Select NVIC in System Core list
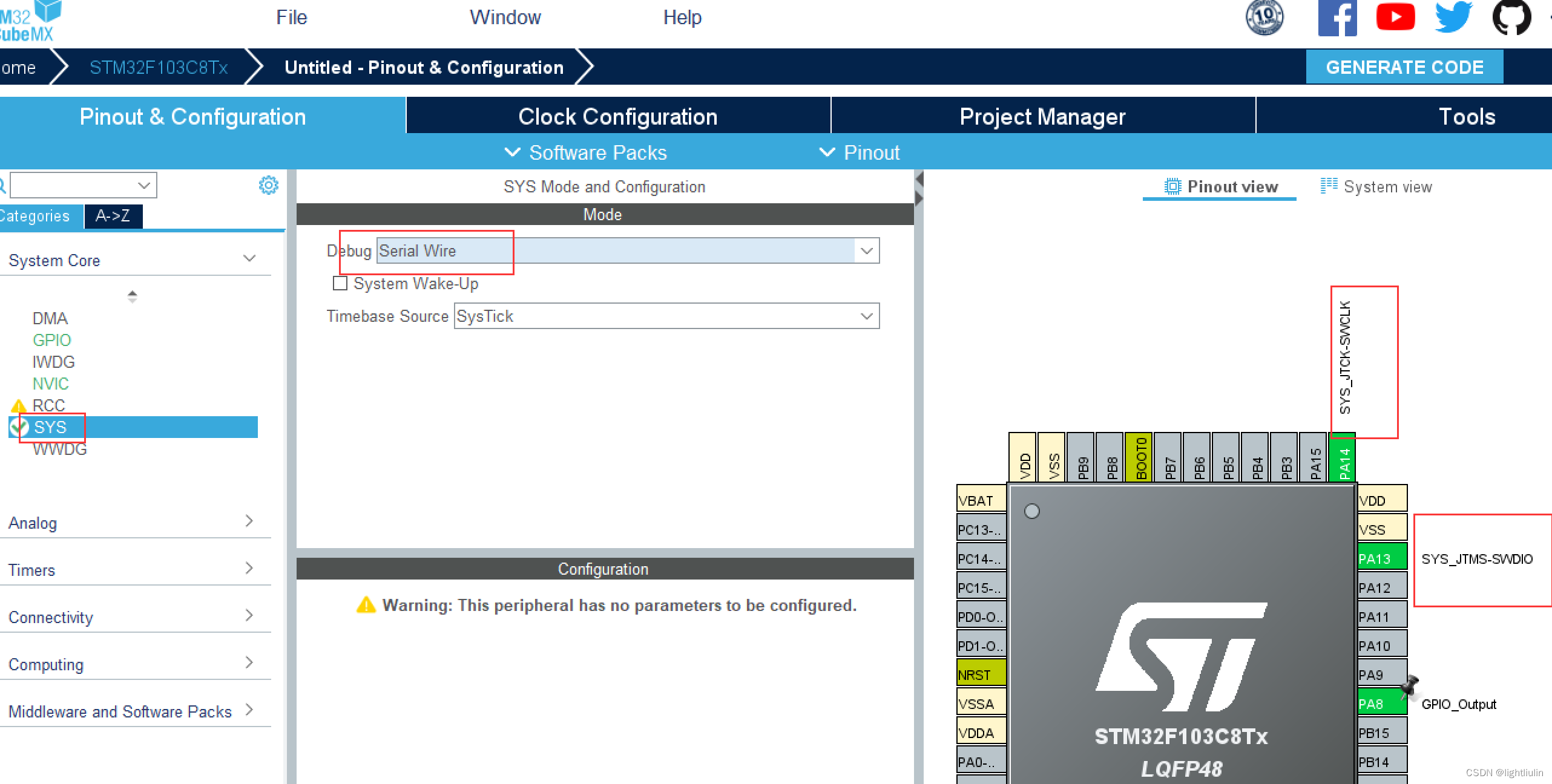The width and height of the screenshot is (1552, 784). (51, 384)
